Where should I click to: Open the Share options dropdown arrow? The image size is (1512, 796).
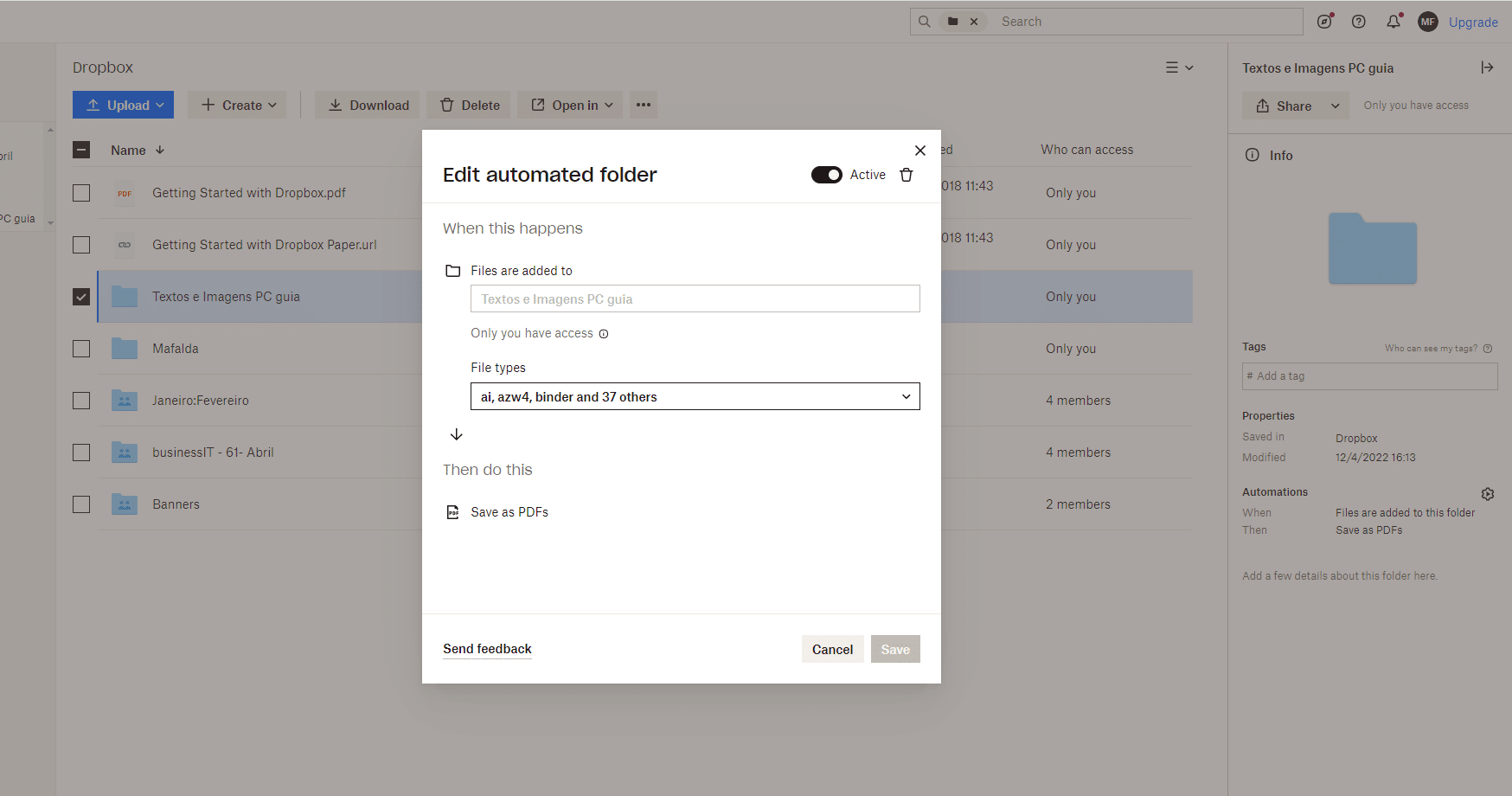click(x=1335, y=106)
